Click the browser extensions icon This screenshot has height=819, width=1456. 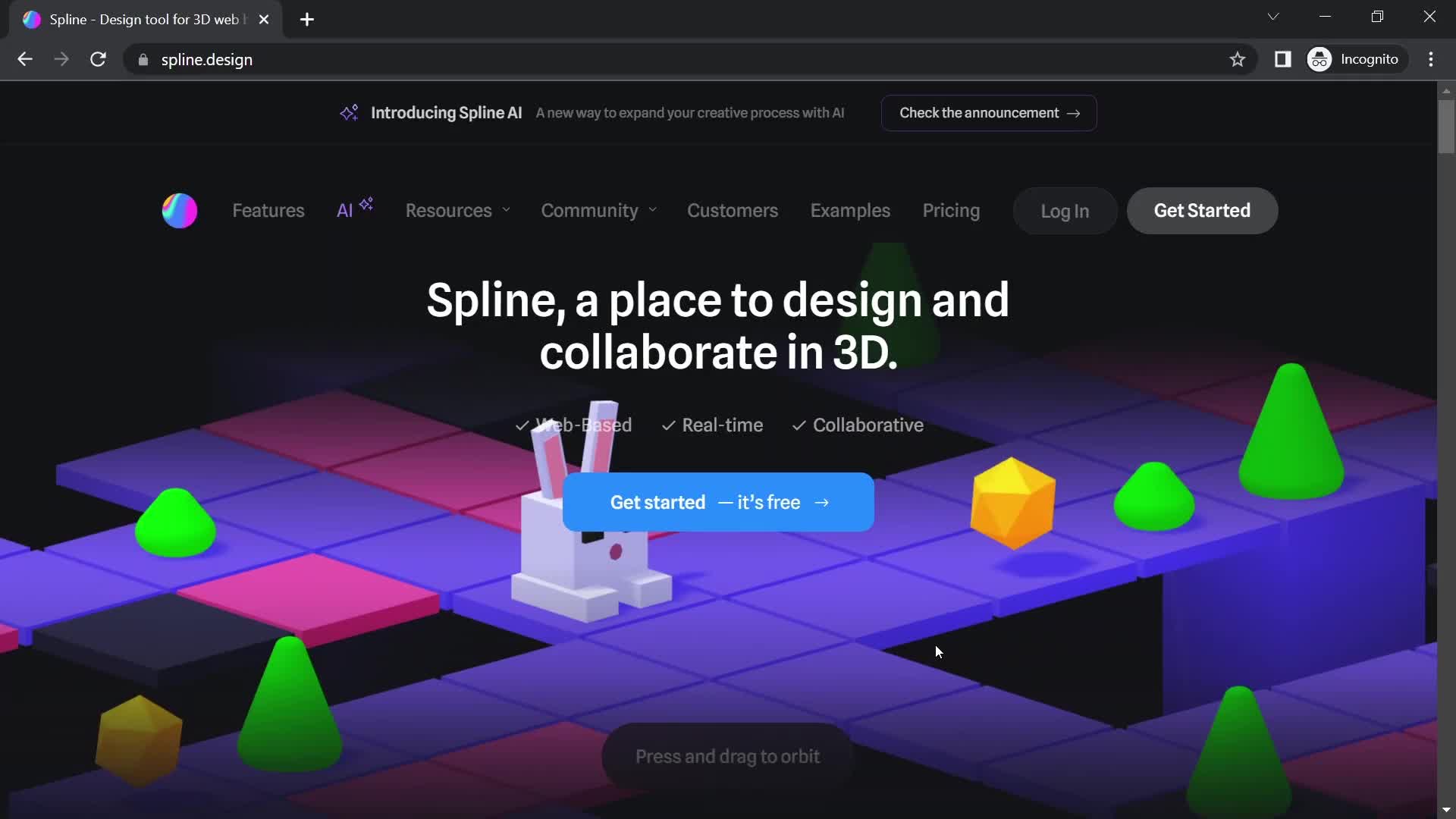[1284, 59]
